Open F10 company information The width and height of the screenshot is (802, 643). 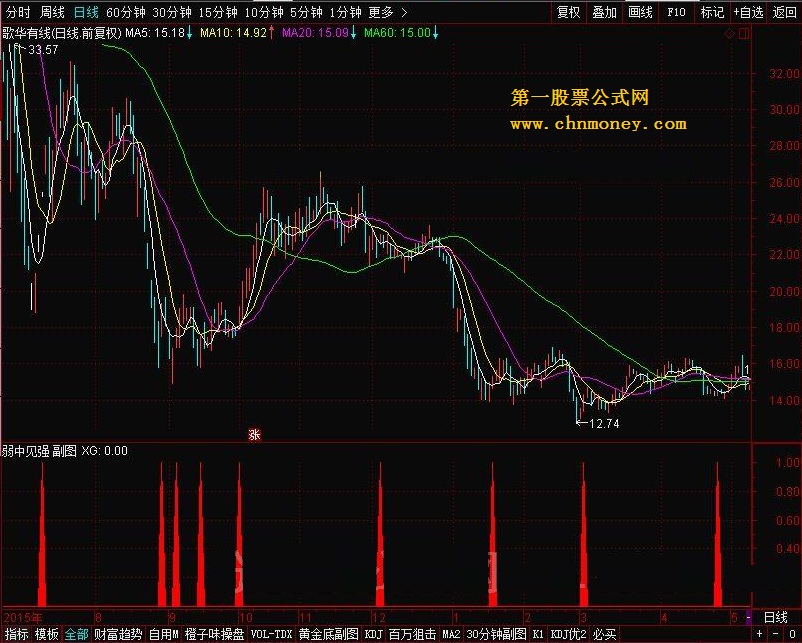(676, 12)
